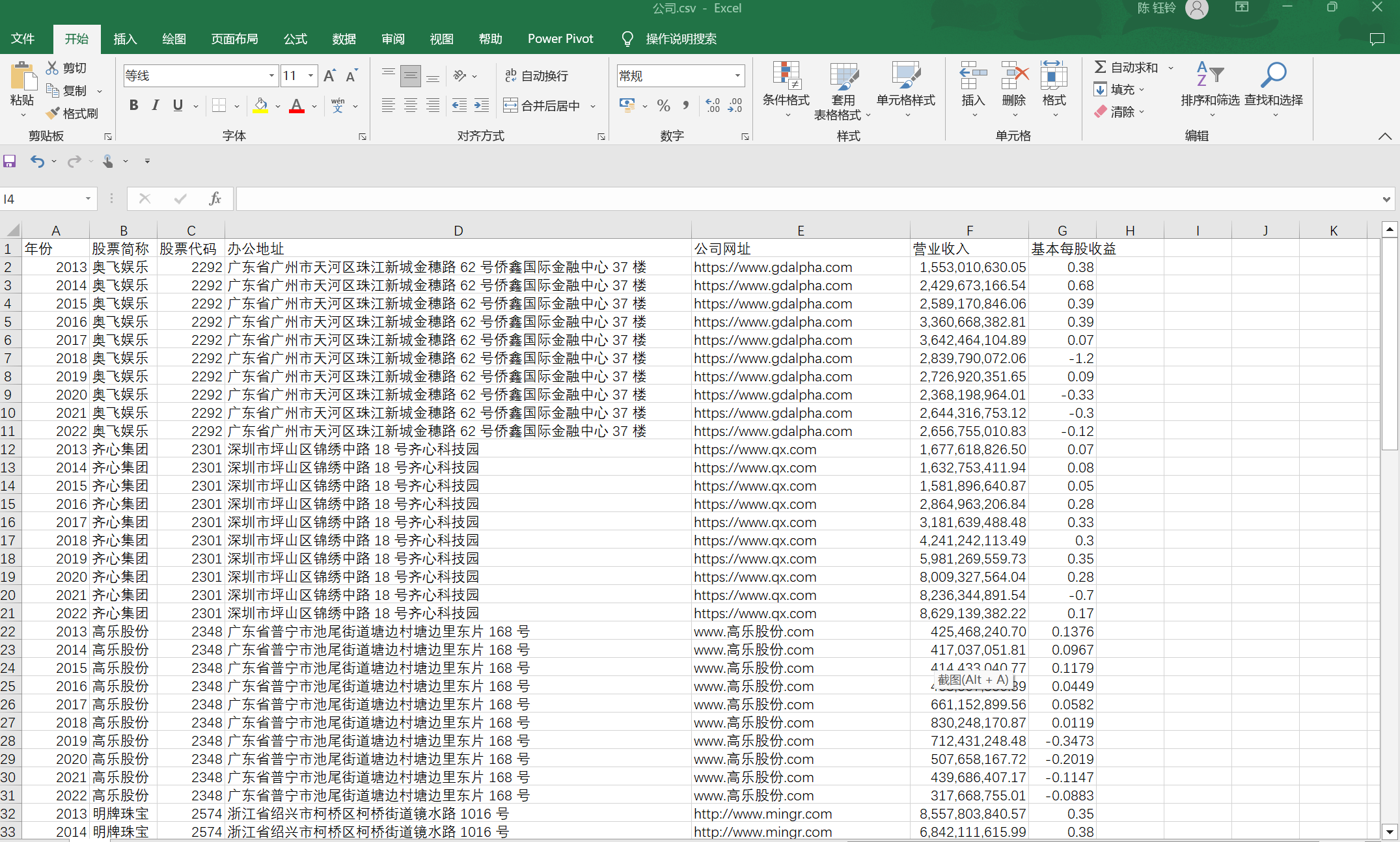Toggle Bold formatting
This screenshot has width=1400, height=842.
133,105
